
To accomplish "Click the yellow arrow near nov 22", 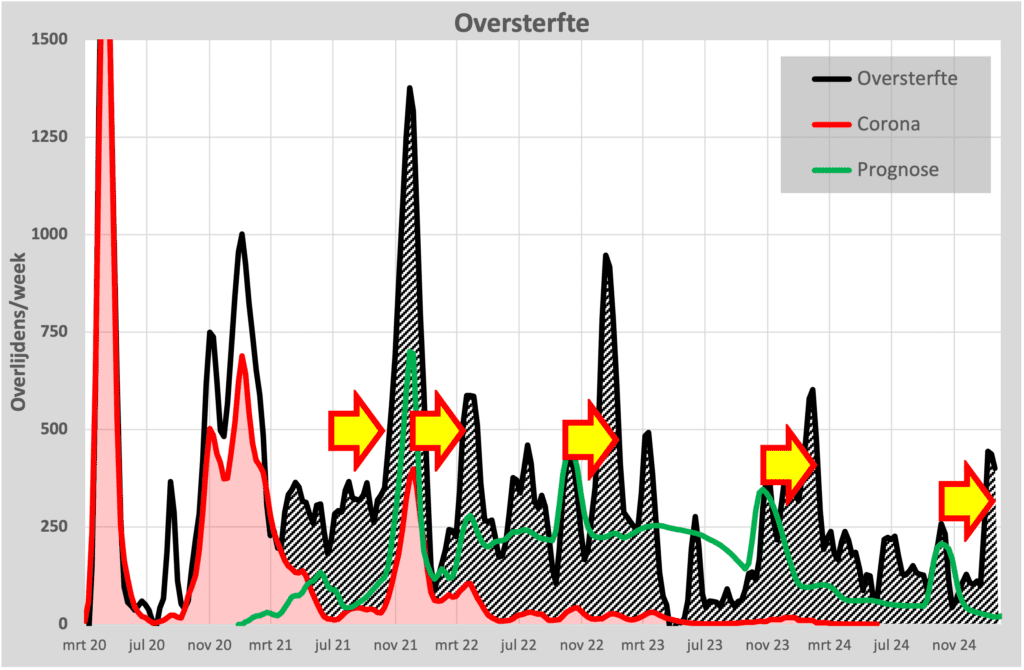I will tap(590, 439).
